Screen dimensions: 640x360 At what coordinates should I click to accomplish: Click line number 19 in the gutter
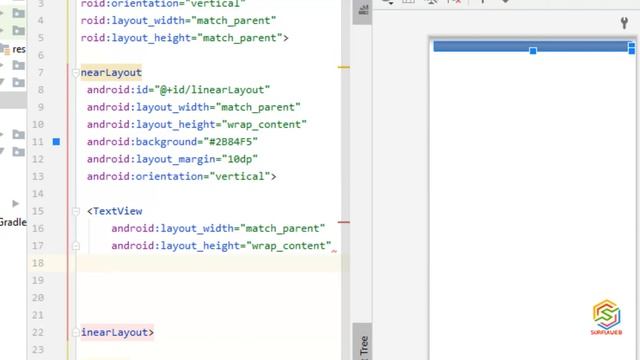[38, 280]
